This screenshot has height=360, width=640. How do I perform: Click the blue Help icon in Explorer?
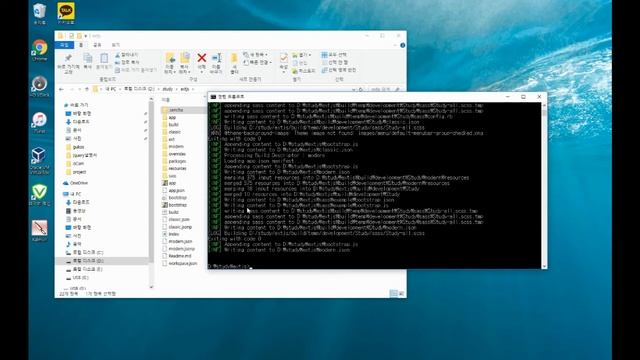402,45
